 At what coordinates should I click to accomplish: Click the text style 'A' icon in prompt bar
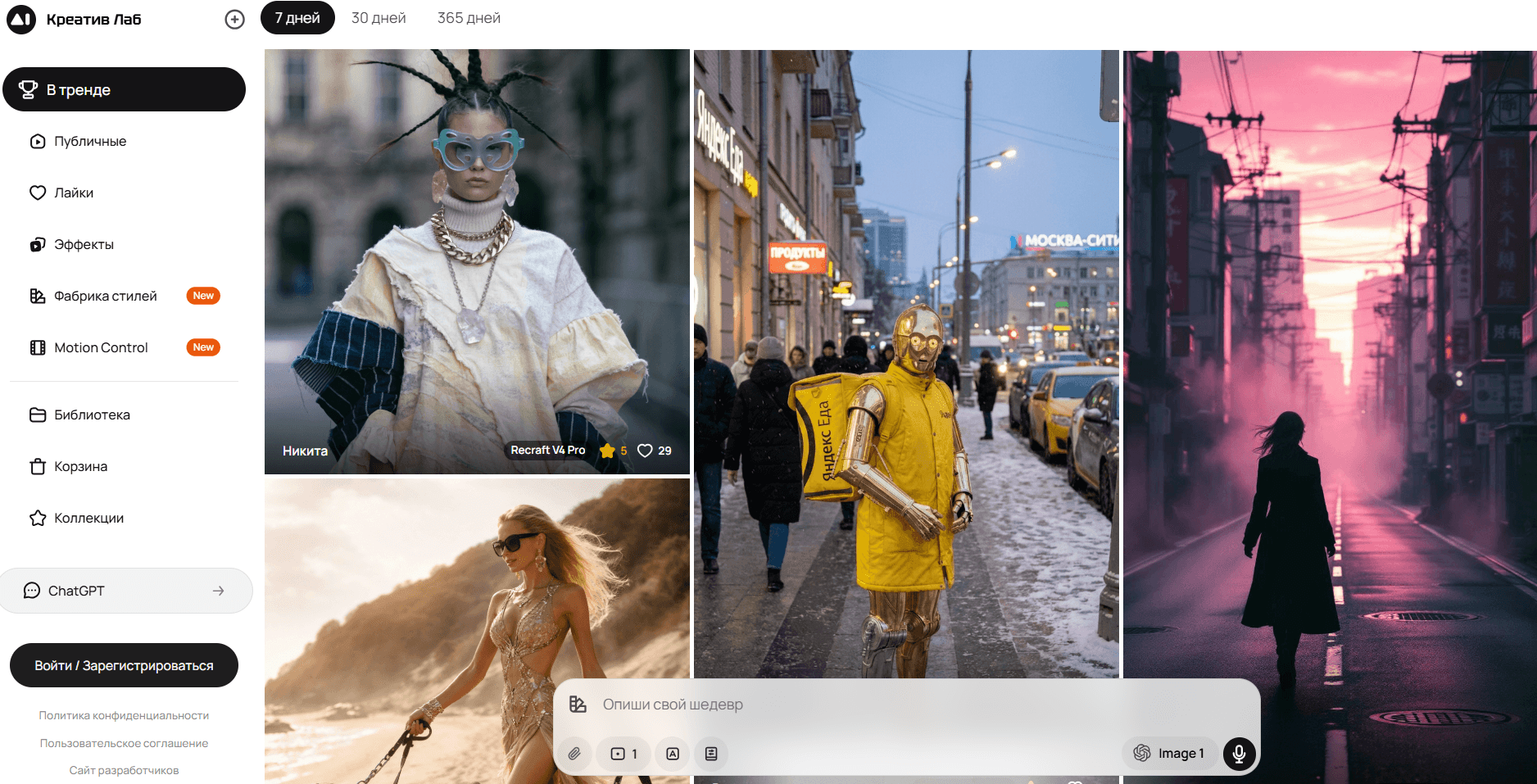[x=673, y=754]
